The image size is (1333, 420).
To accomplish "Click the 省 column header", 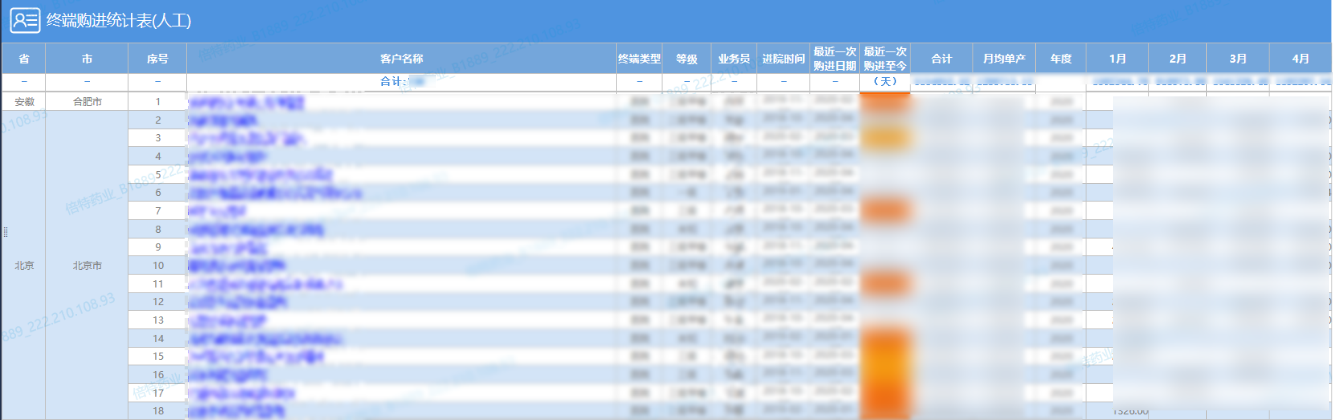I will point(23,59).
